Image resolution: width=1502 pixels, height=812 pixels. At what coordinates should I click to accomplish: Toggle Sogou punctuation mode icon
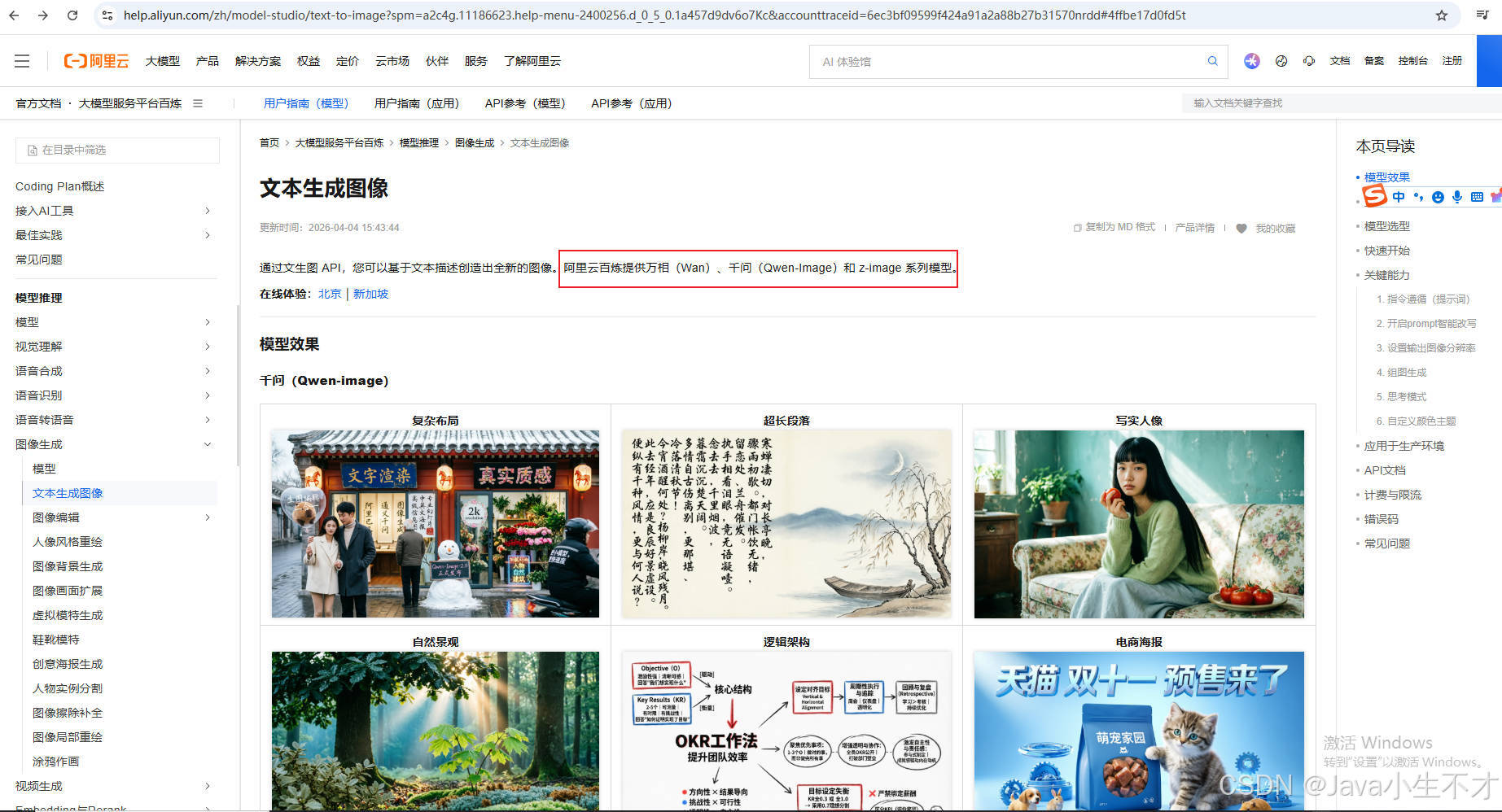[1419, 197]
